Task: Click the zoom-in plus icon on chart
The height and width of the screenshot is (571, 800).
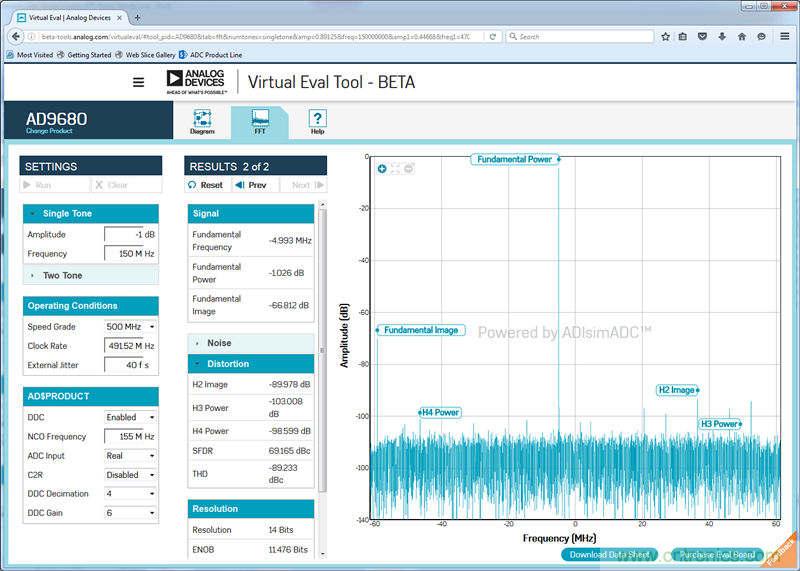Action: 382,169
